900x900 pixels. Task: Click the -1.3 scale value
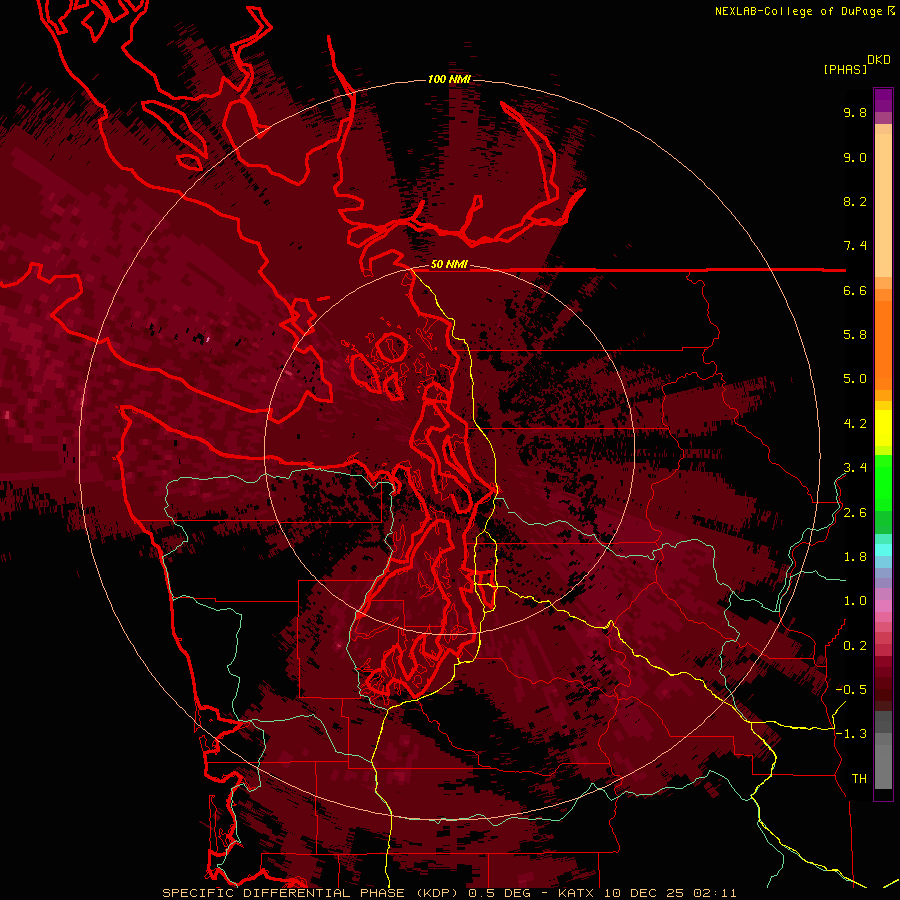point(851,734)
